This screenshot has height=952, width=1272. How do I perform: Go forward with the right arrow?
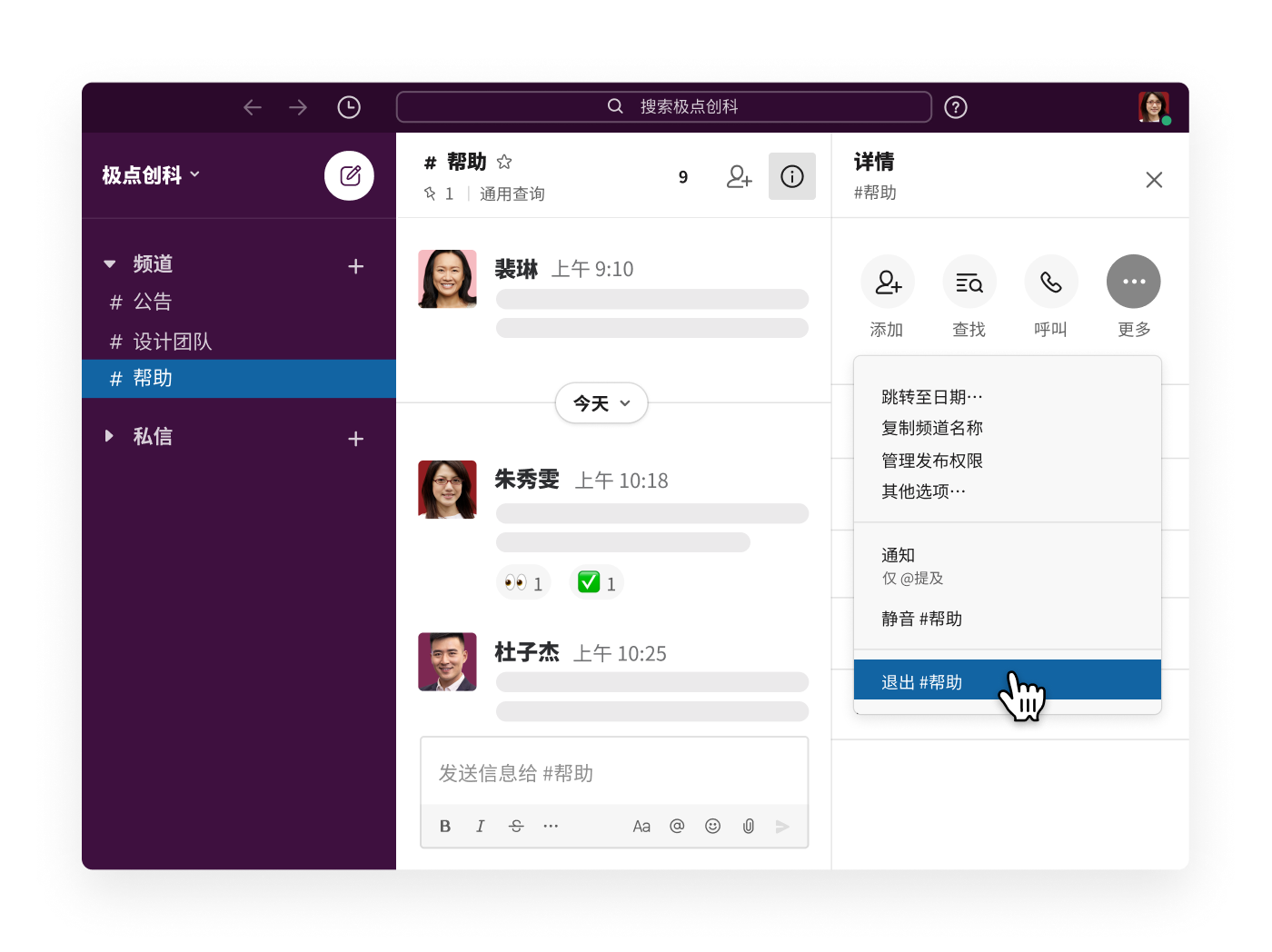(x=298, y=107)
